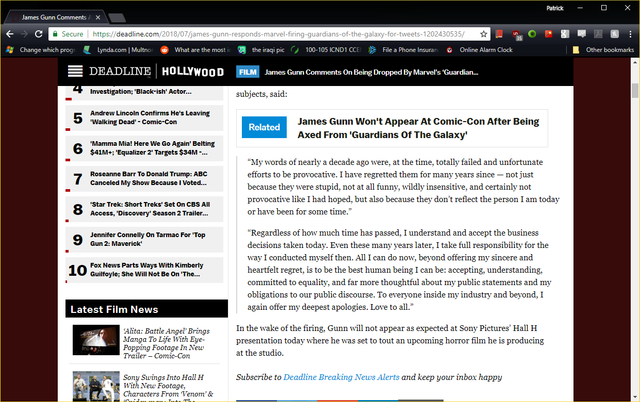Image resolution: width=640 pixels, height=402 pixels.
Task: Expand the Other bookmarks folder
Action: click(x=603, y=50)
